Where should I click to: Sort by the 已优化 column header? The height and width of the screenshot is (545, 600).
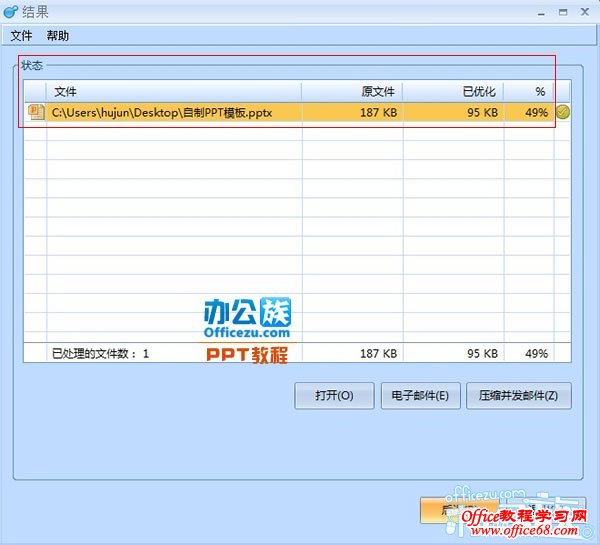pyautogui.click(x=453, y=92)
